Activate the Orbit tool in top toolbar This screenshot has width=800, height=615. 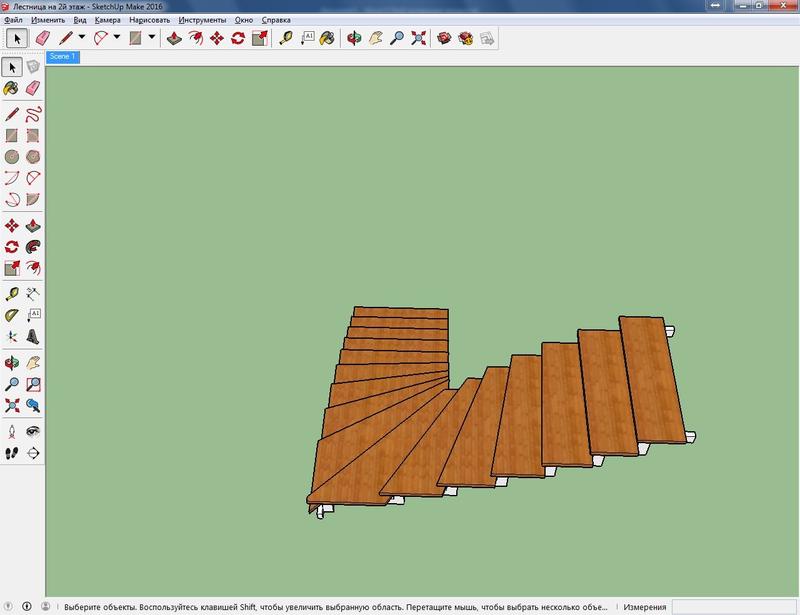353,38
